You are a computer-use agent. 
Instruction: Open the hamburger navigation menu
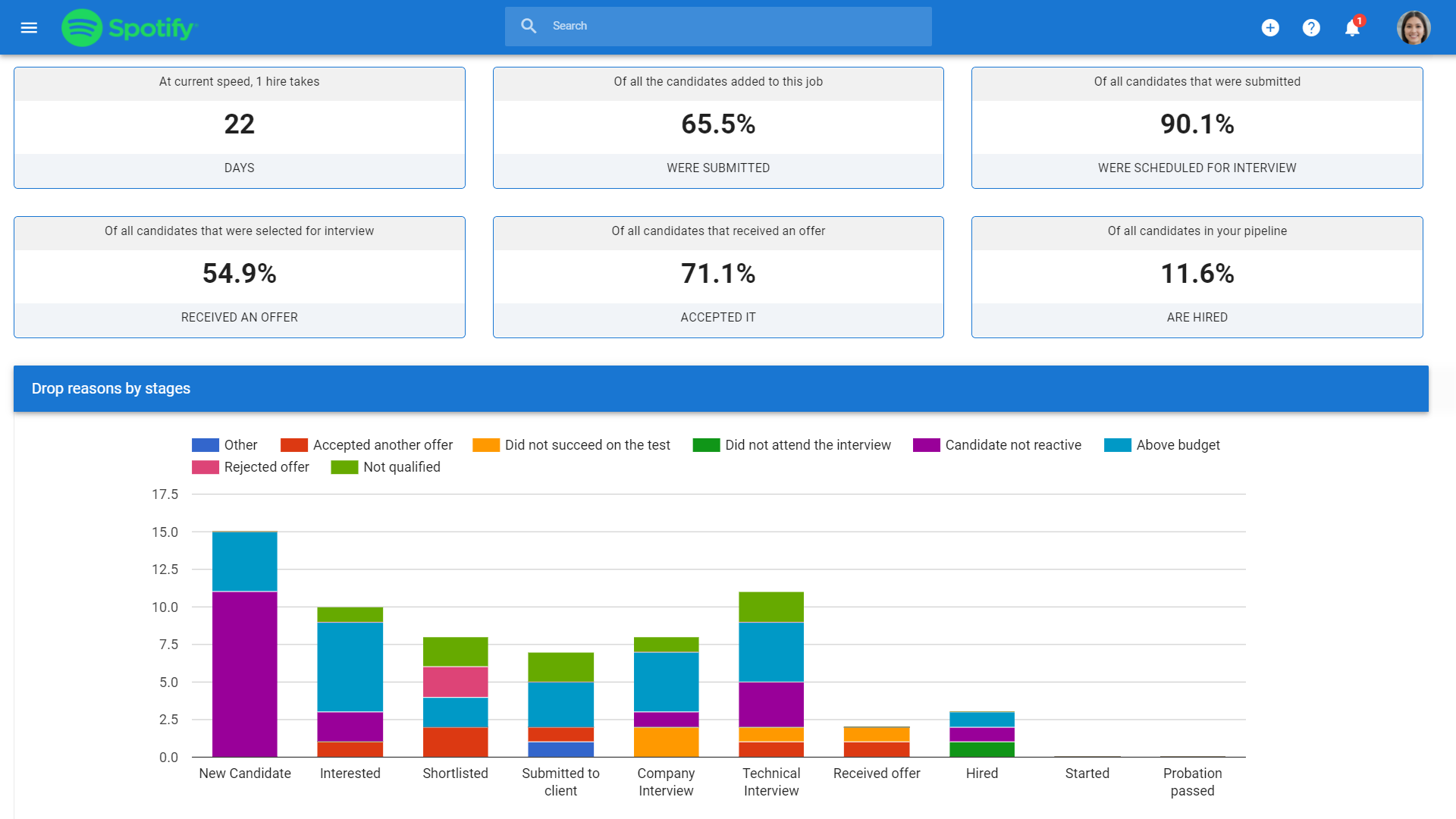click(29, 28)
